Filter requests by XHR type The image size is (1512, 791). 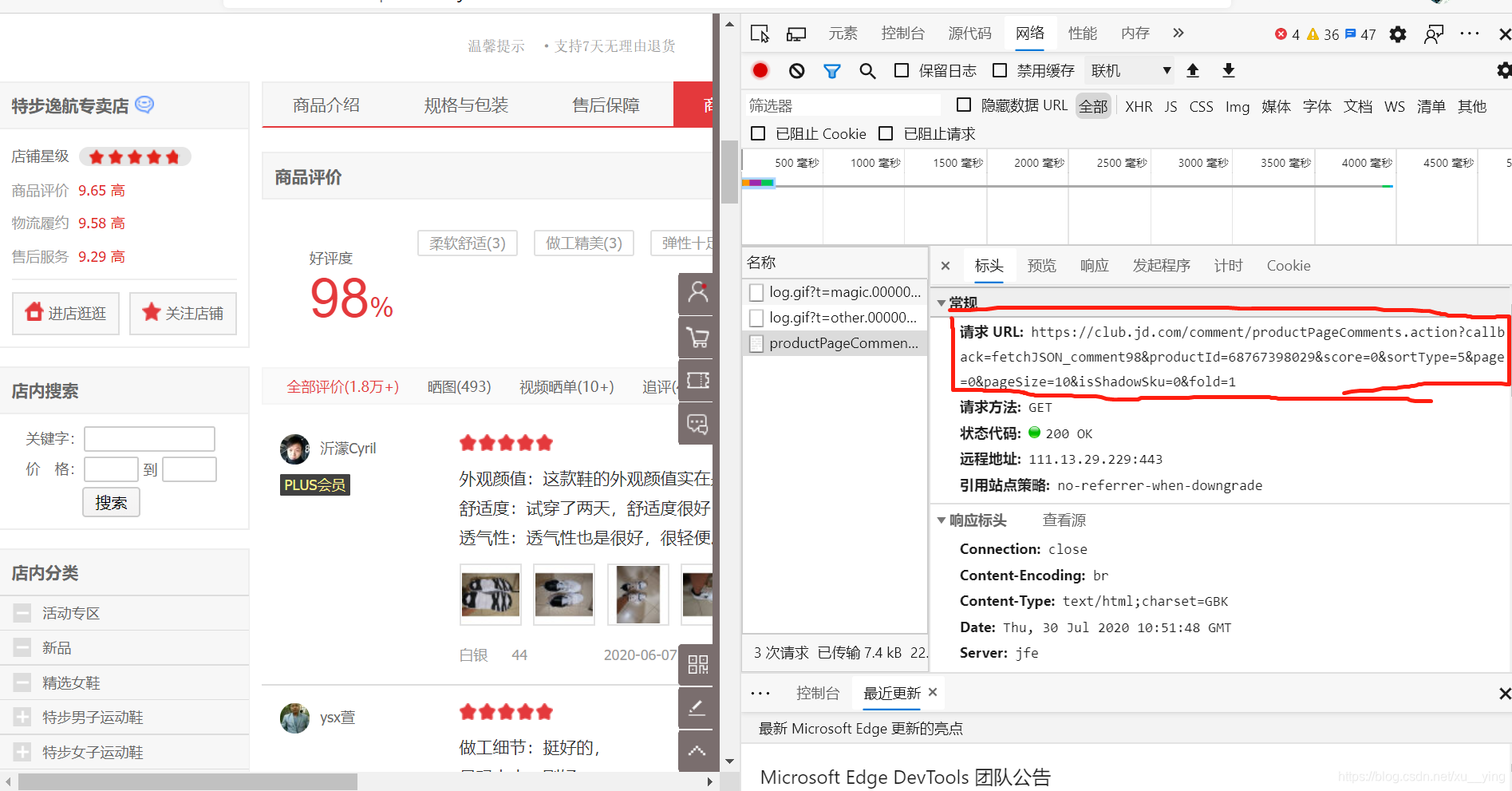1139,106
